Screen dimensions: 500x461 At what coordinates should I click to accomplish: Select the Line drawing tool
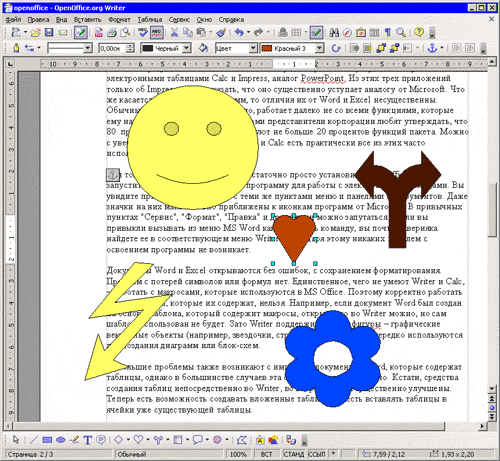33,440
